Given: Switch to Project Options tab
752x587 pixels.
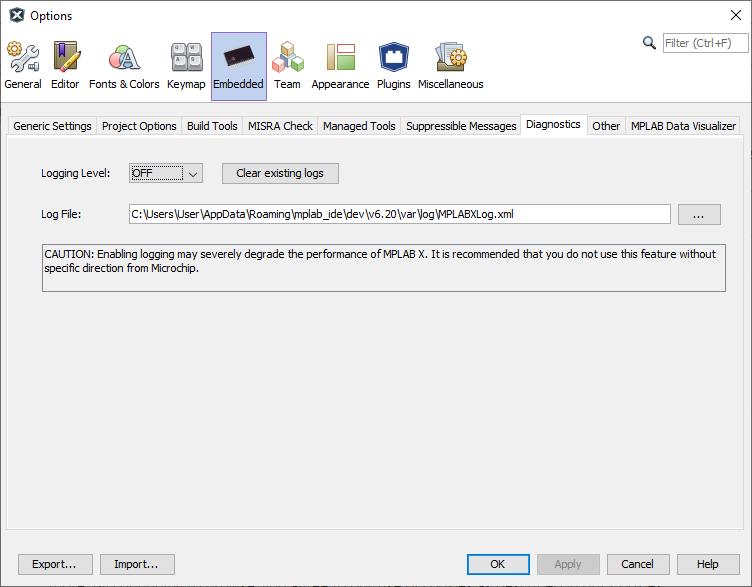Looking at the screenshot, I should [139, 126].
